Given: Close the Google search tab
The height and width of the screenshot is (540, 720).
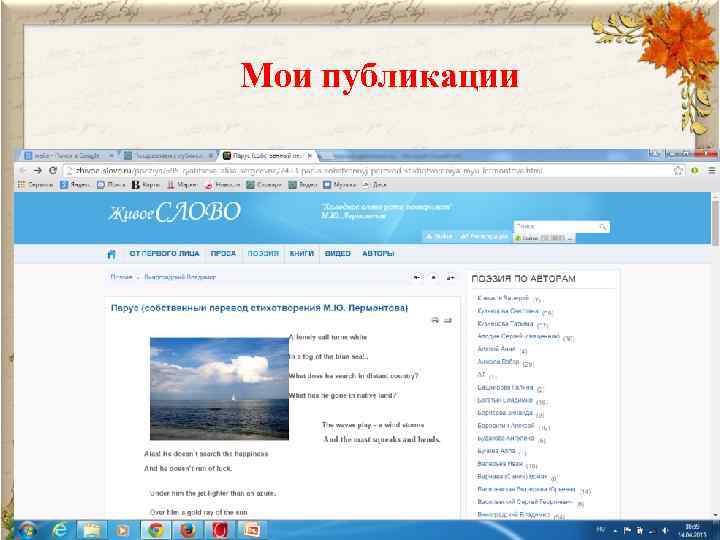Looking at the screenshot, I should (111, 156).
